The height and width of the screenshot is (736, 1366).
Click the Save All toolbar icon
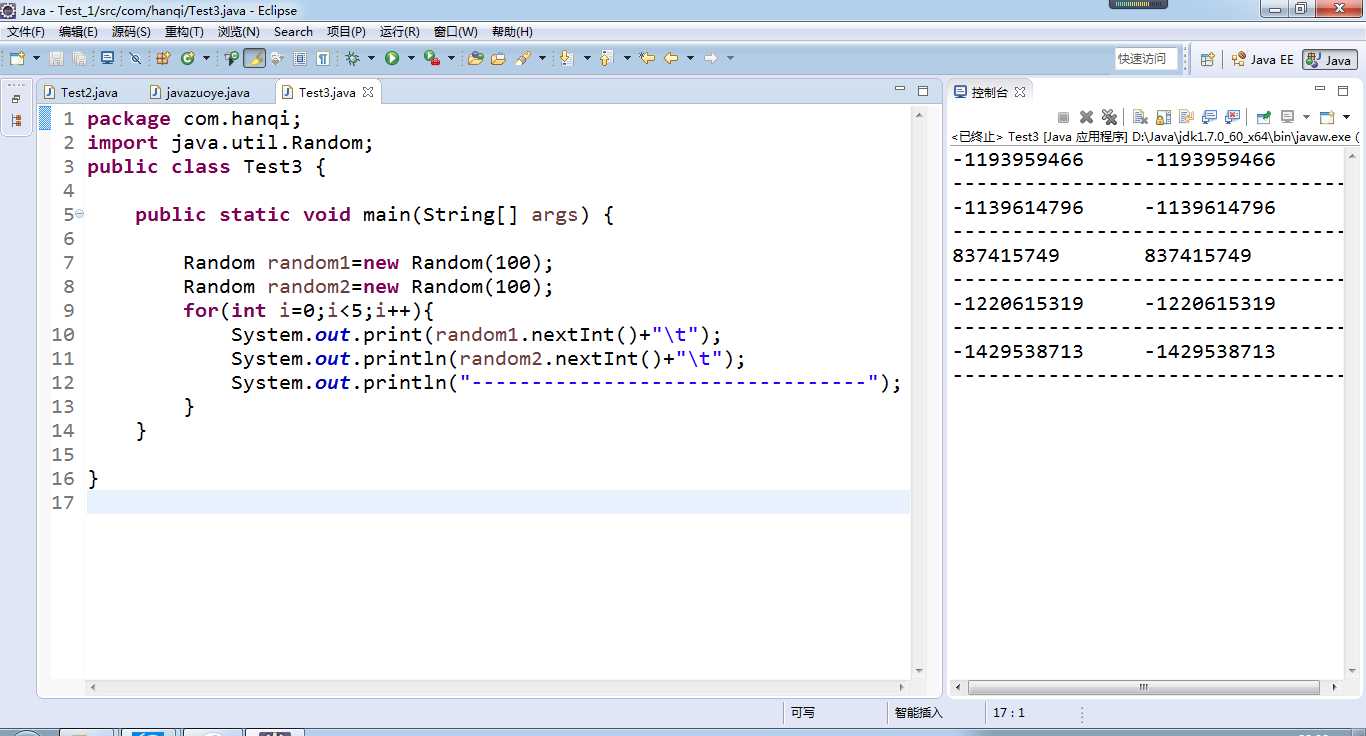pos(80,59)
